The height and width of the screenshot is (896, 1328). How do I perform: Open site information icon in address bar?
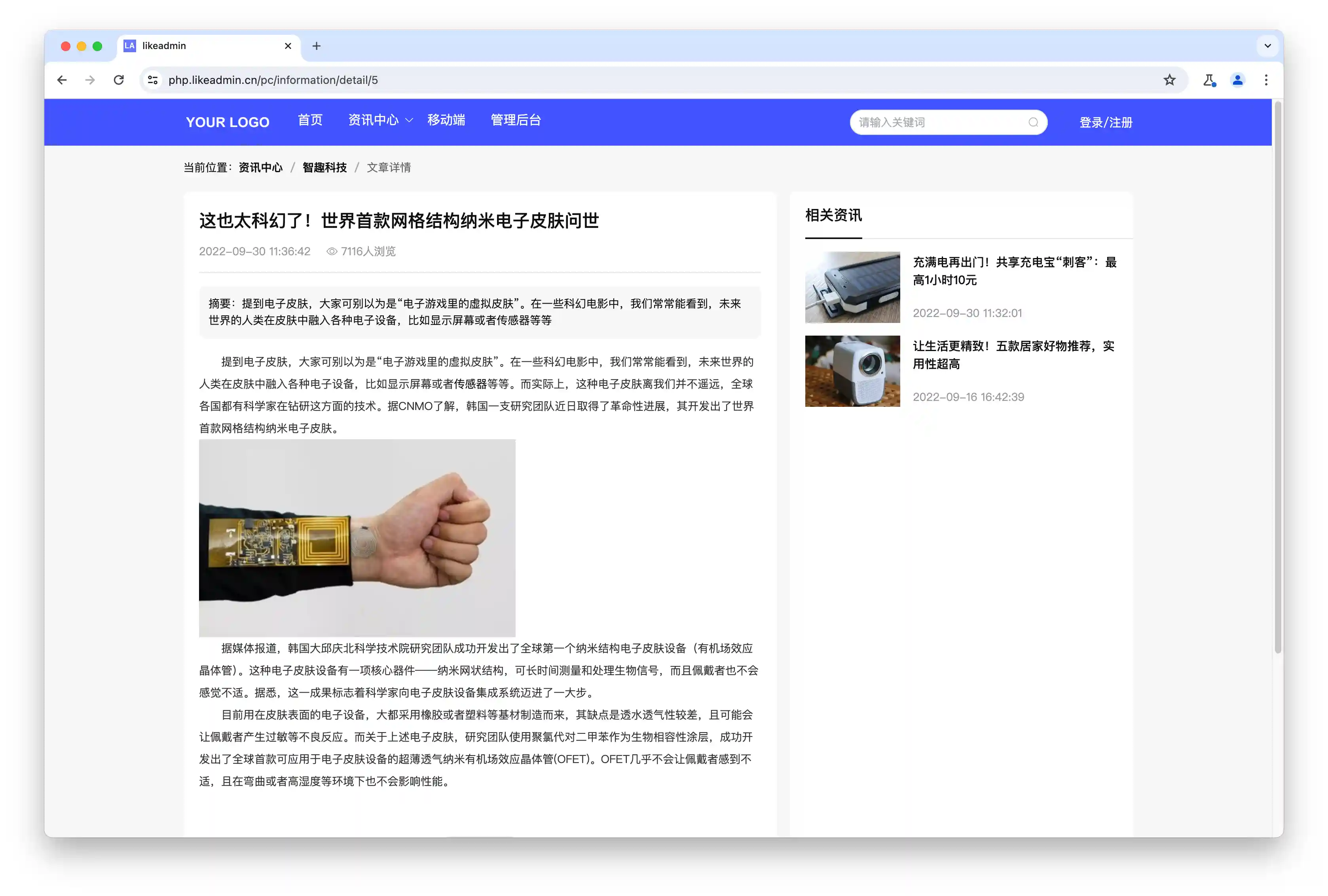pyautogui.click(x=152, y=80)
